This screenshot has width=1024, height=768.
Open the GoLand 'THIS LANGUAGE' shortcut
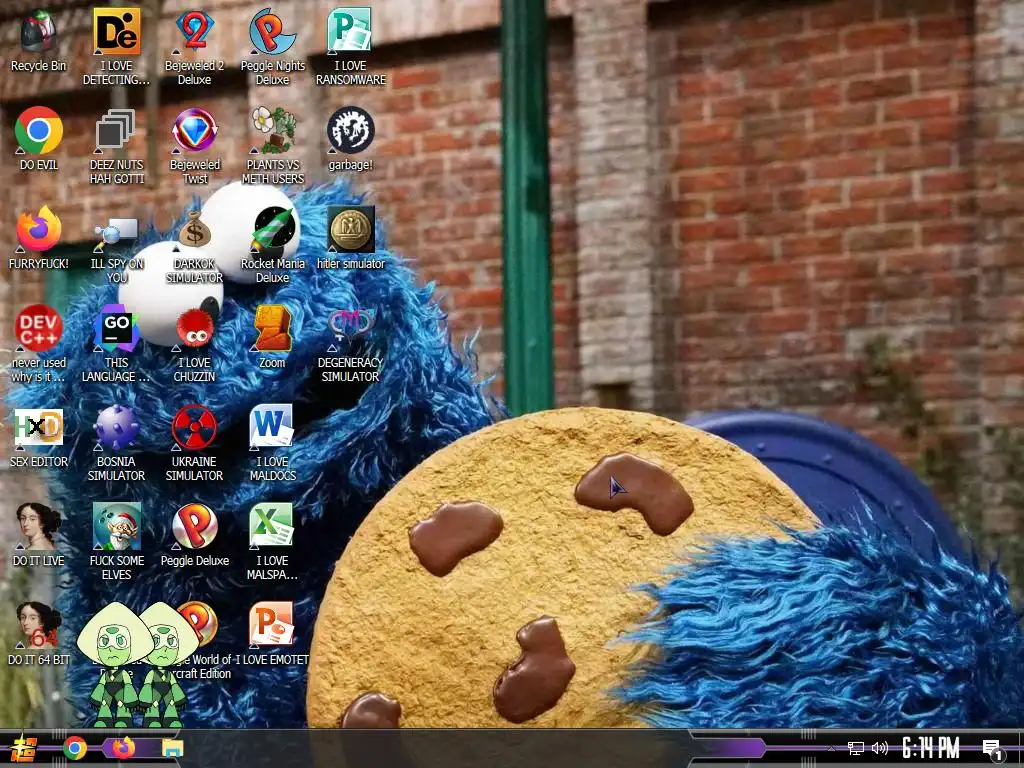point(116,344)
